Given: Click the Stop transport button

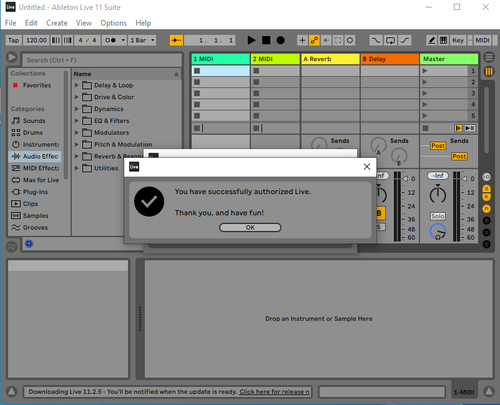Looking at the screenshot, I should (266, 40).
